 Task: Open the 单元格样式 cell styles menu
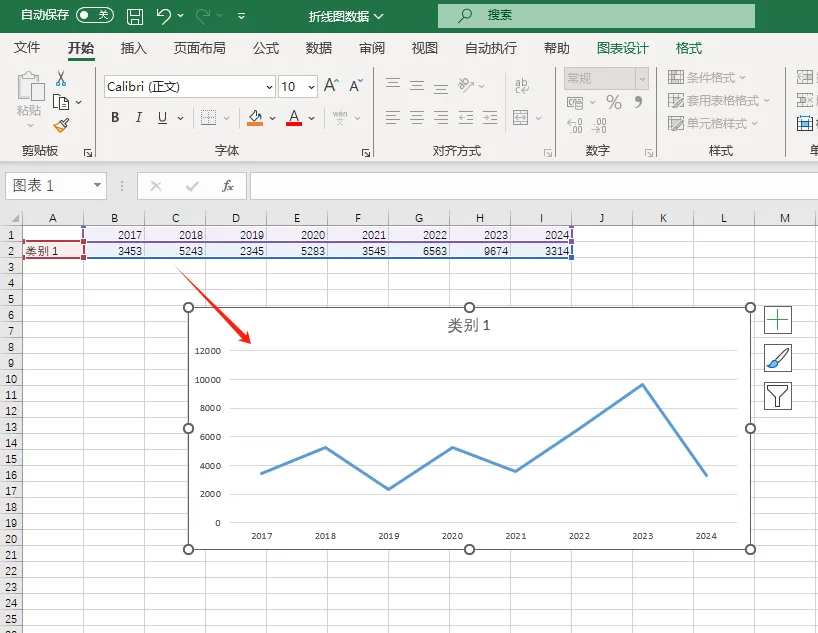[x=713, y=124]
